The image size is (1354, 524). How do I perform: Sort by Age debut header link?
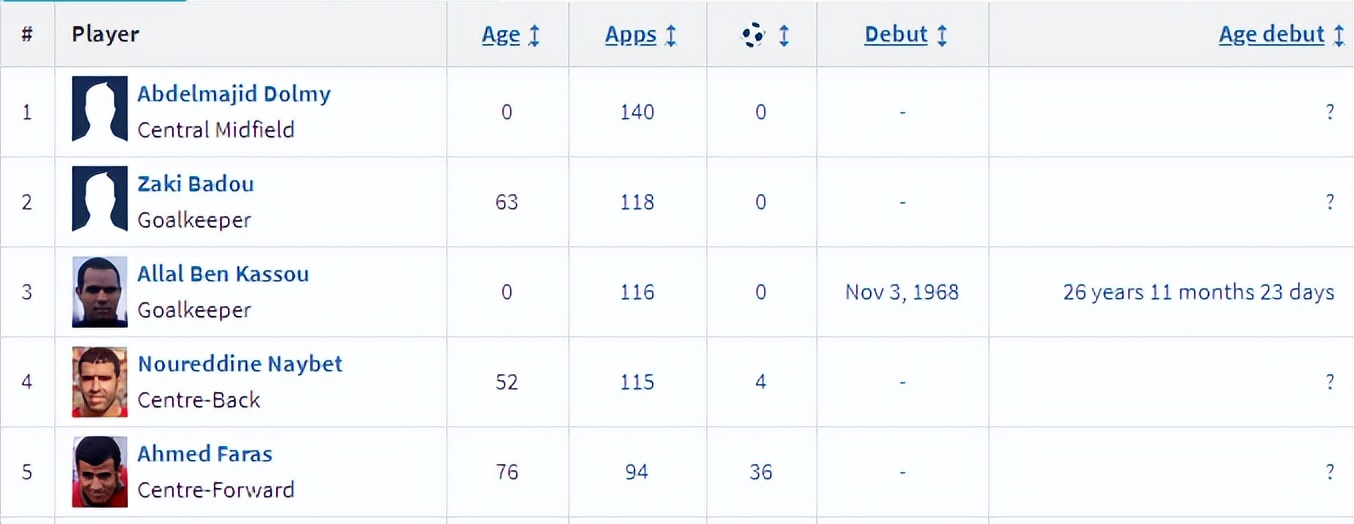click(1271, 35)
